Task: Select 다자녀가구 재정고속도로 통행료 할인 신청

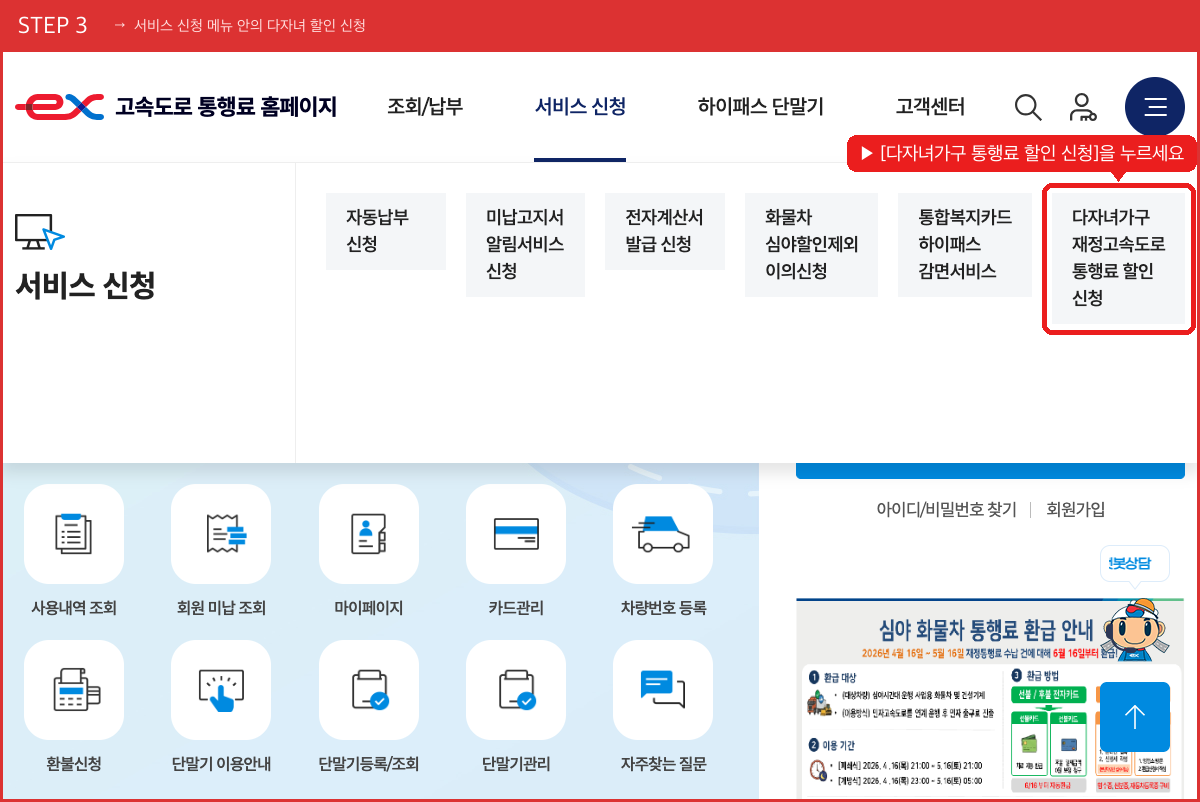Action: (x=1119, y=258)
